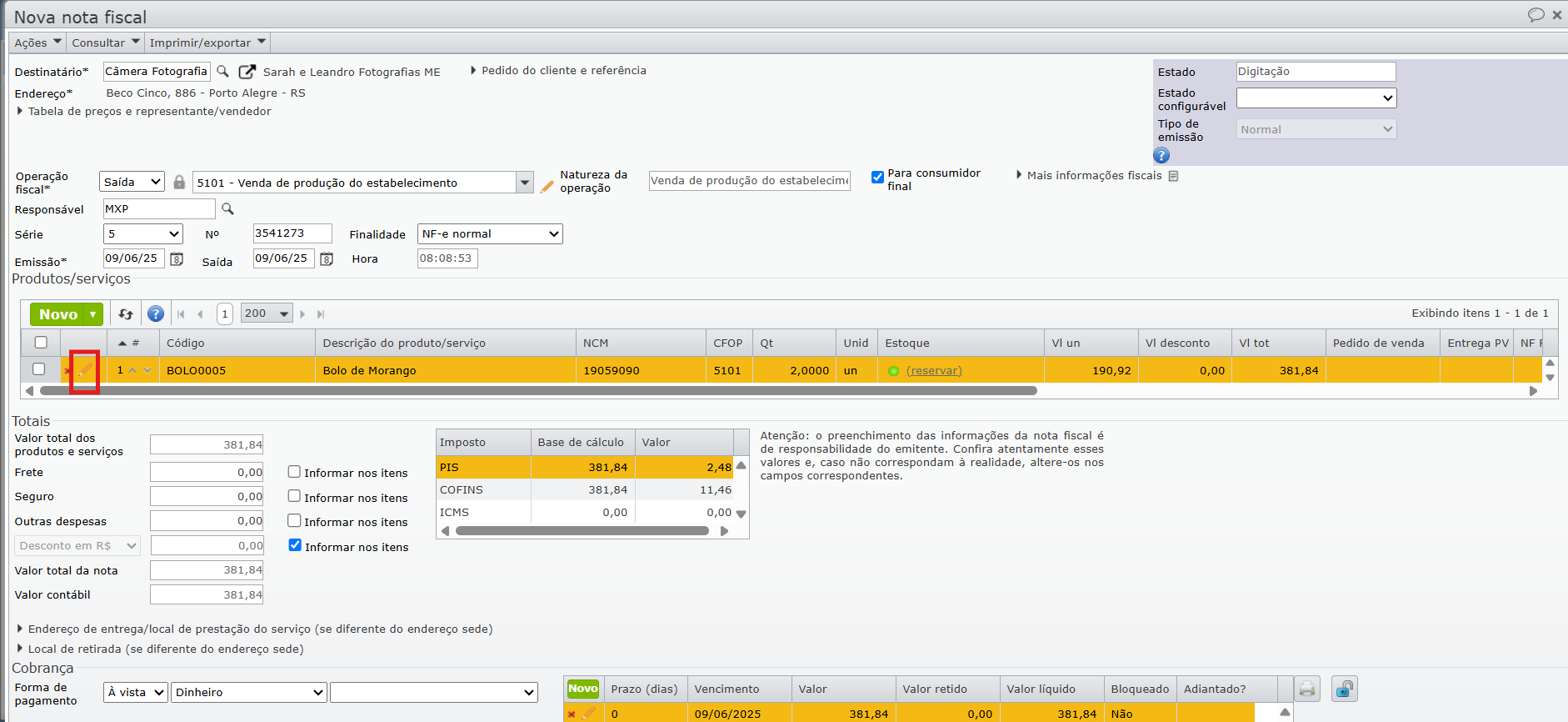Click the green stock status indicator
This screenshot has height=722, width=1568.
[x=893, y=371]
